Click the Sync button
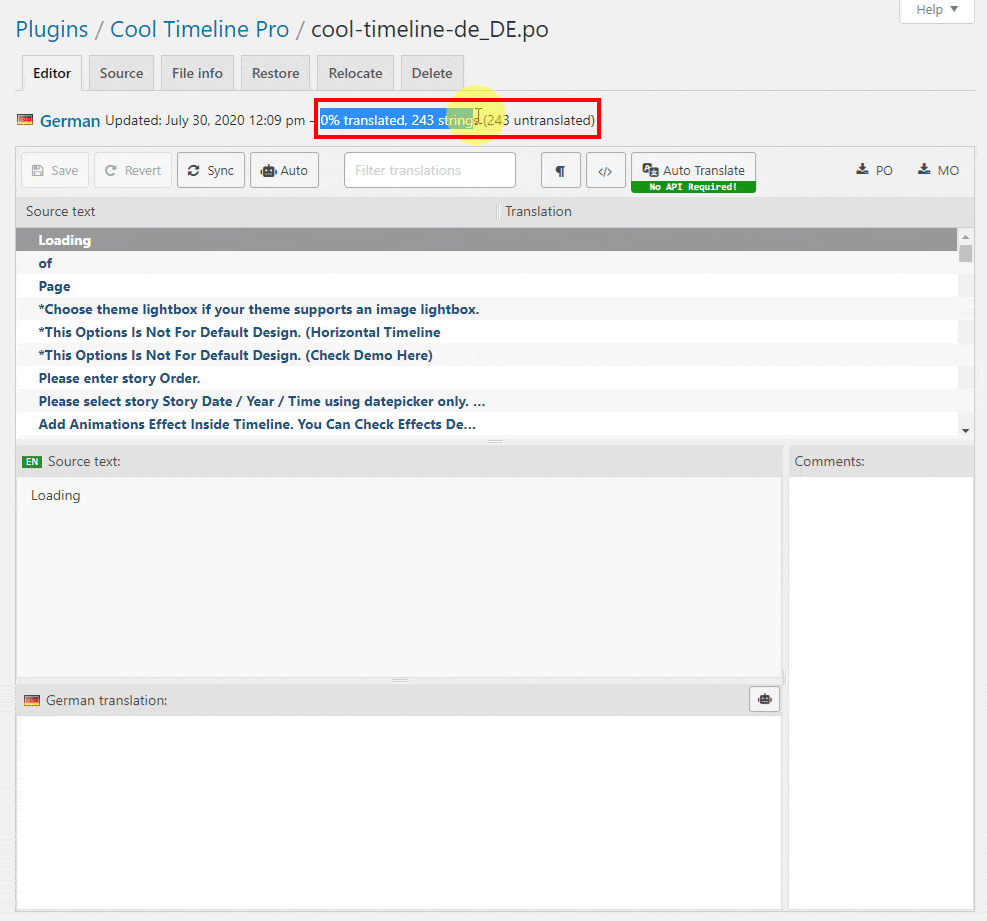The width and height of the screenshot is (987, 921). click(x=211, y=171)
